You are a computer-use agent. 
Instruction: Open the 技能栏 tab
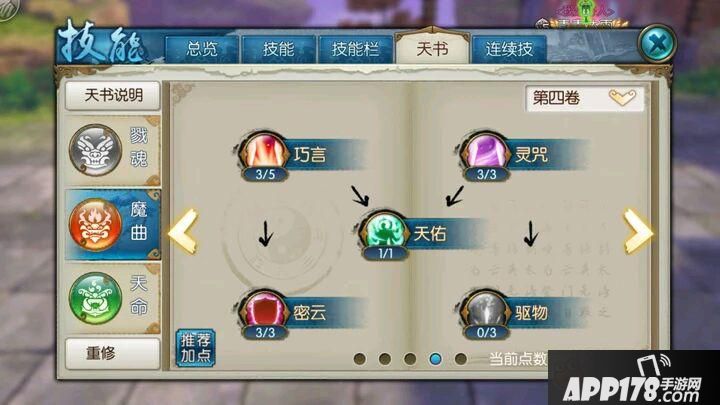355,49
